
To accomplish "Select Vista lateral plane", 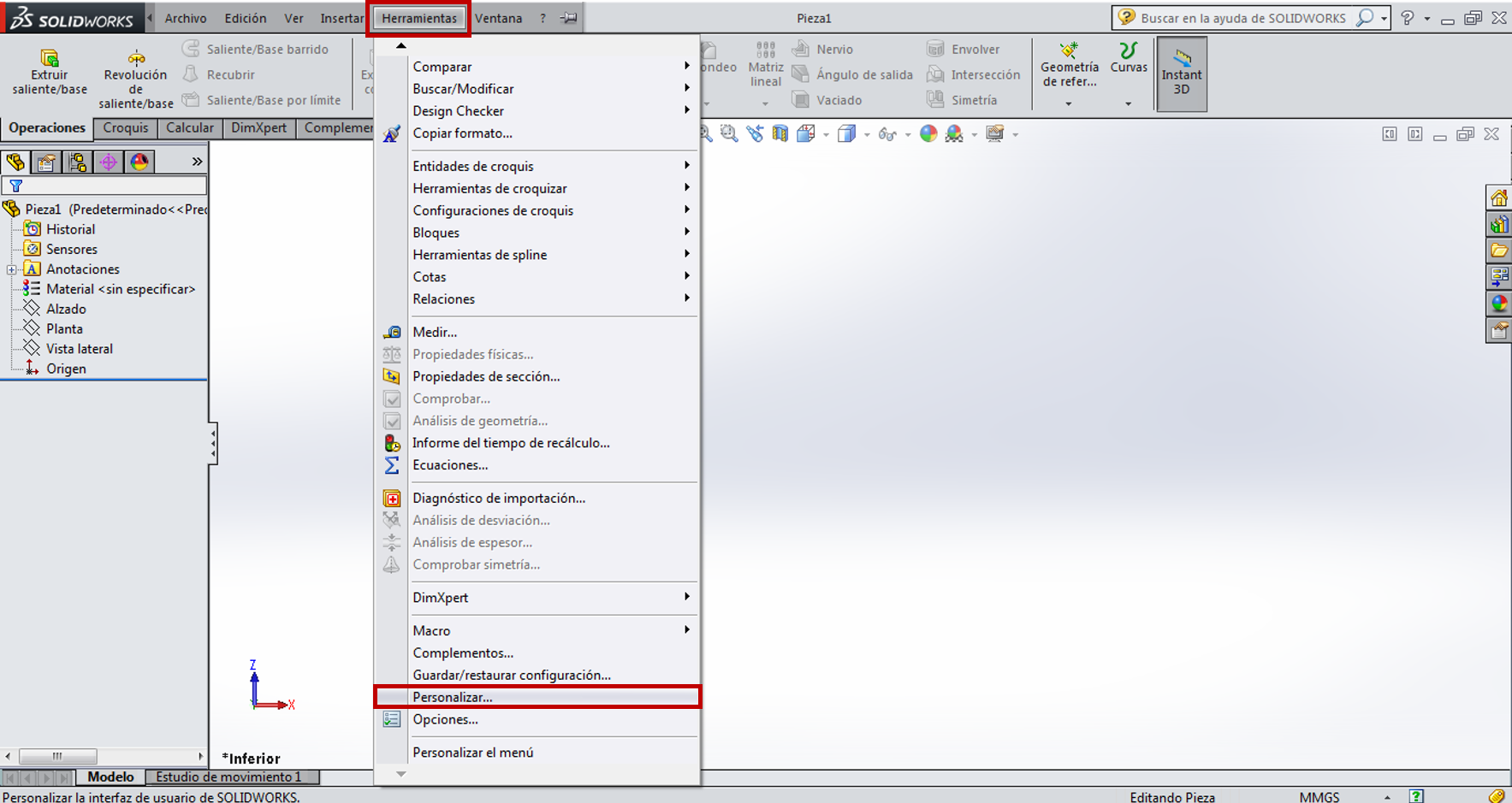I will [68, 349].
